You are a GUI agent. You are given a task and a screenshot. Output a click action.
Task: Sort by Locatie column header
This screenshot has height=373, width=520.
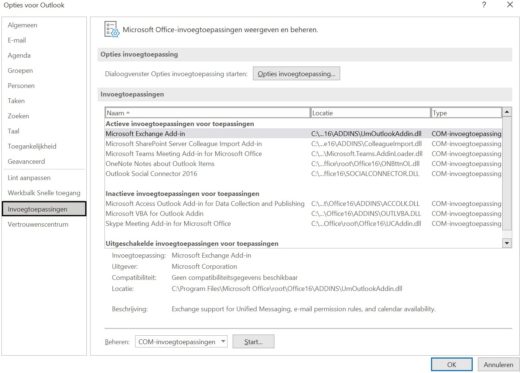[370, 113]
